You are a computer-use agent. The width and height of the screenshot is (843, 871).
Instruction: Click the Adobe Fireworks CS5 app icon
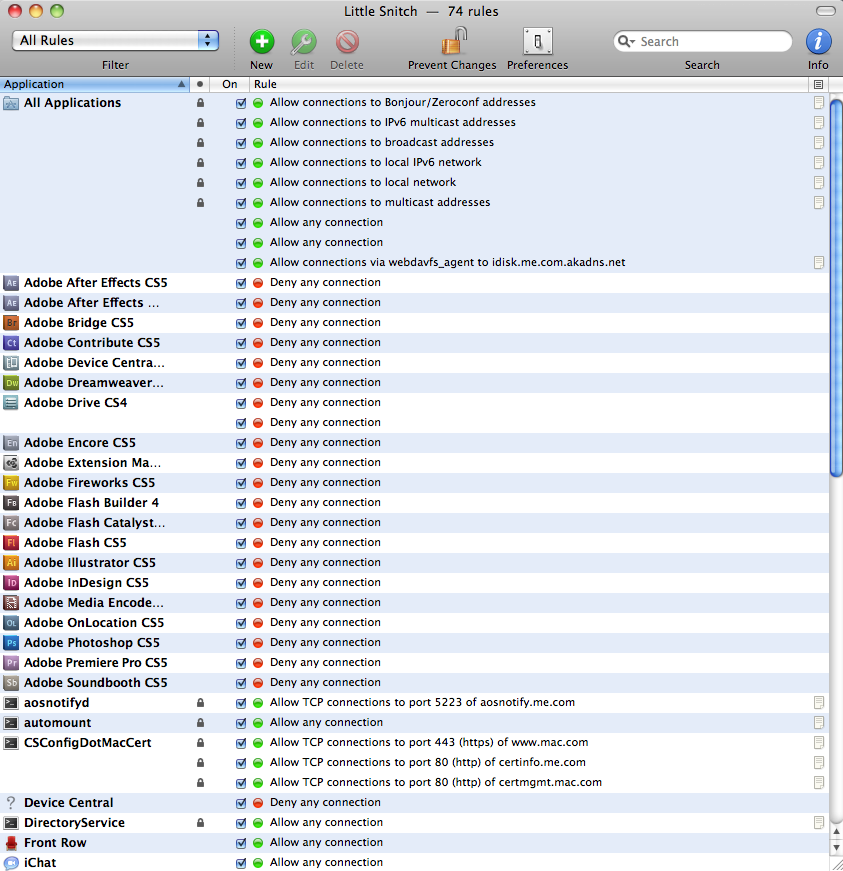coord(11,483)
